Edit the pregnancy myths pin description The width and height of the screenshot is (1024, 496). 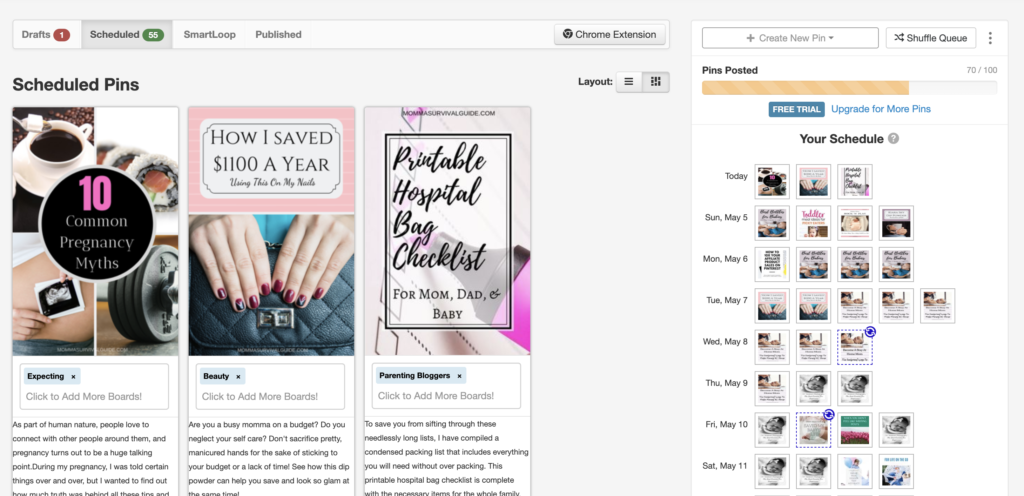click(x=95, y=457)
